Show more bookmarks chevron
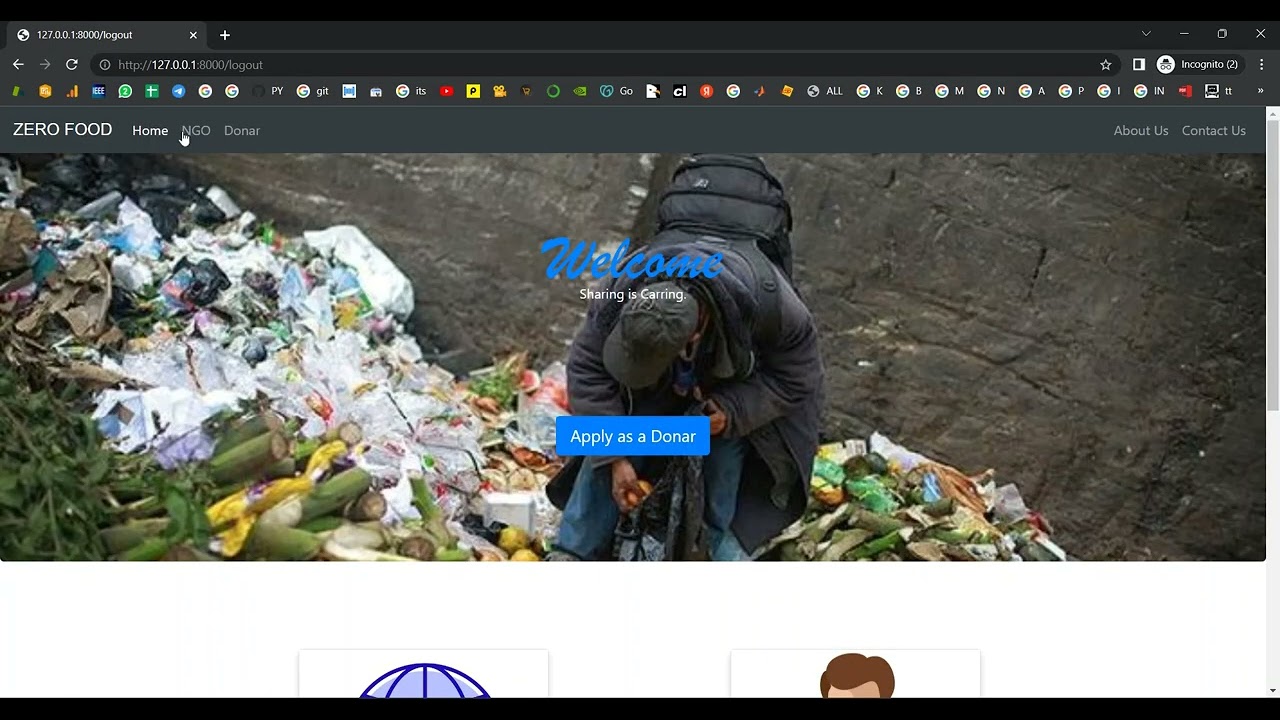The width and height of the screenshot is (1280, 720). [x=1260, y=91]
